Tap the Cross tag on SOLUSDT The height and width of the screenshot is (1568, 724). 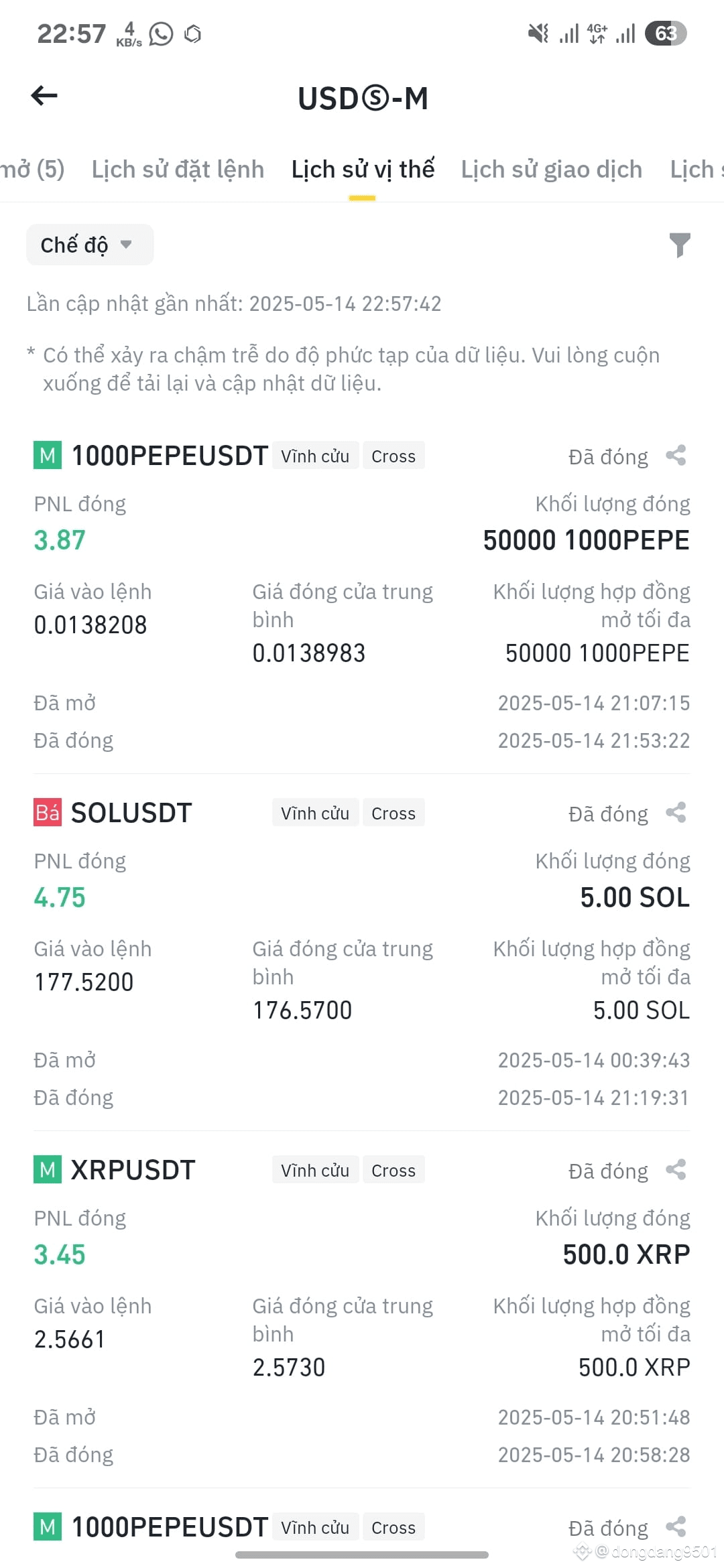[394, 813]
